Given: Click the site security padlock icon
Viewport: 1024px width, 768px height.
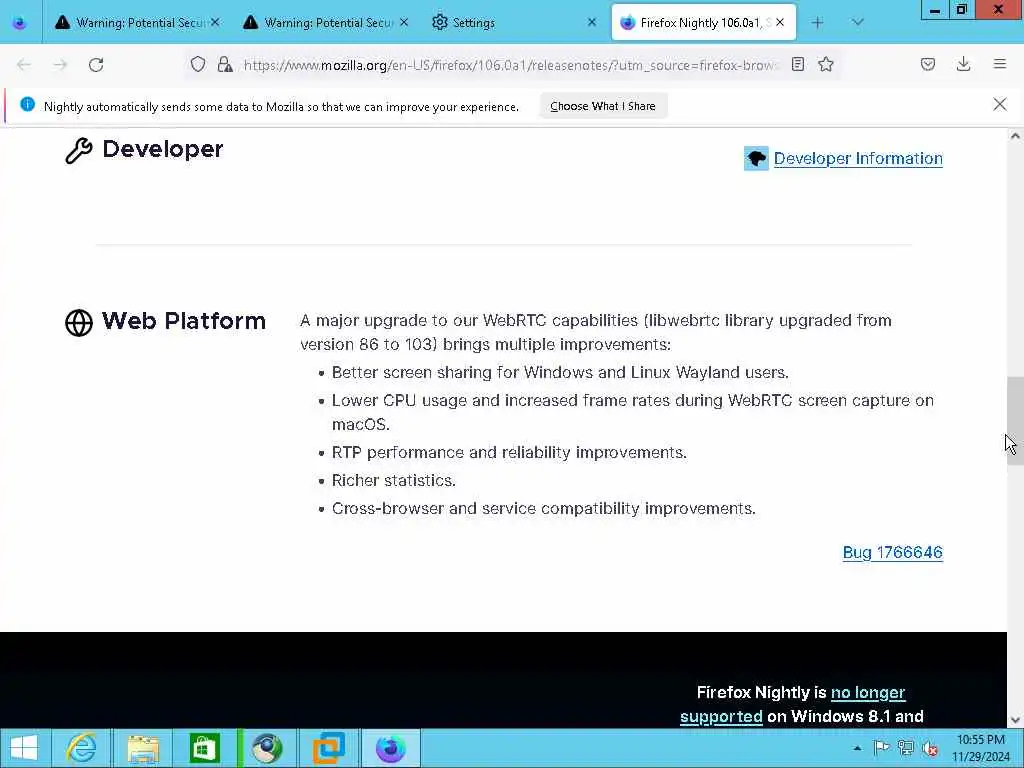Looking at the screenshot, I should click(225, 64).
